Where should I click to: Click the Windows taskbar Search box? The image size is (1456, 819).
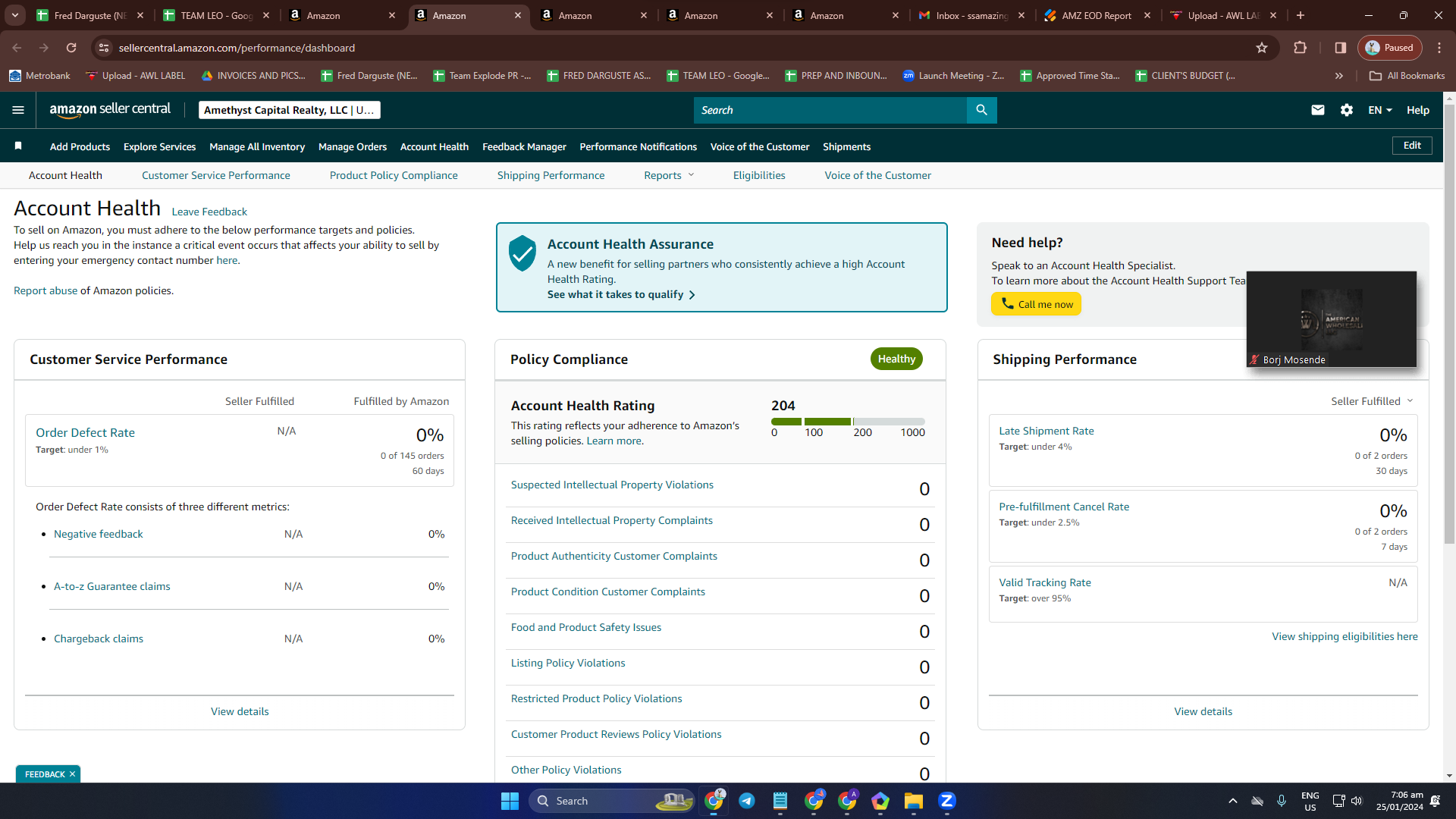[x=613, y=801]
